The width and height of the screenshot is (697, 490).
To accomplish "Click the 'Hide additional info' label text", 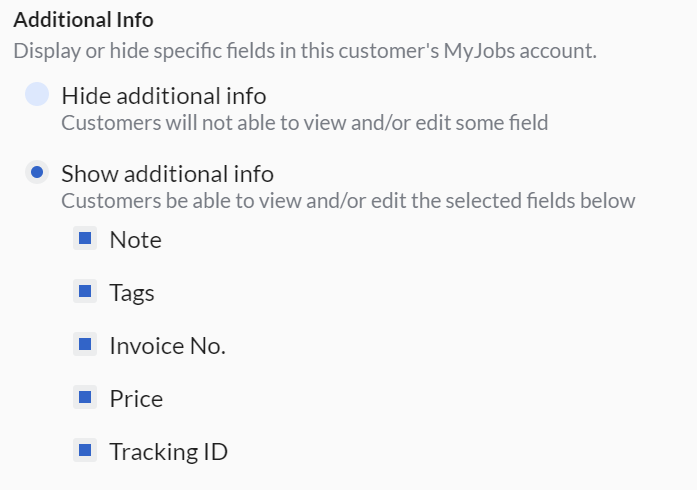I will click(x=164, y=96).
